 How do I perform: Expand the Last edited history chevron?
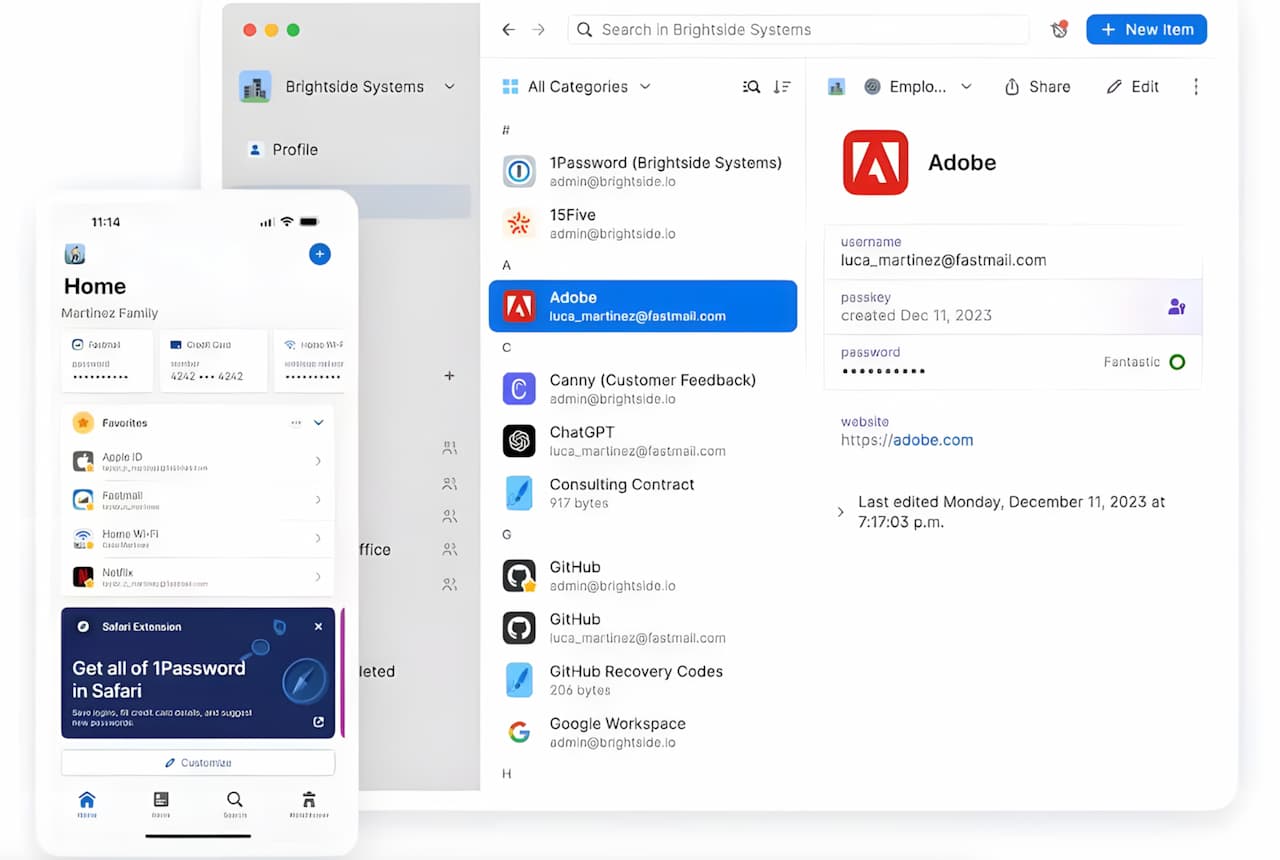pyautogui.click(x=840, y=512)
